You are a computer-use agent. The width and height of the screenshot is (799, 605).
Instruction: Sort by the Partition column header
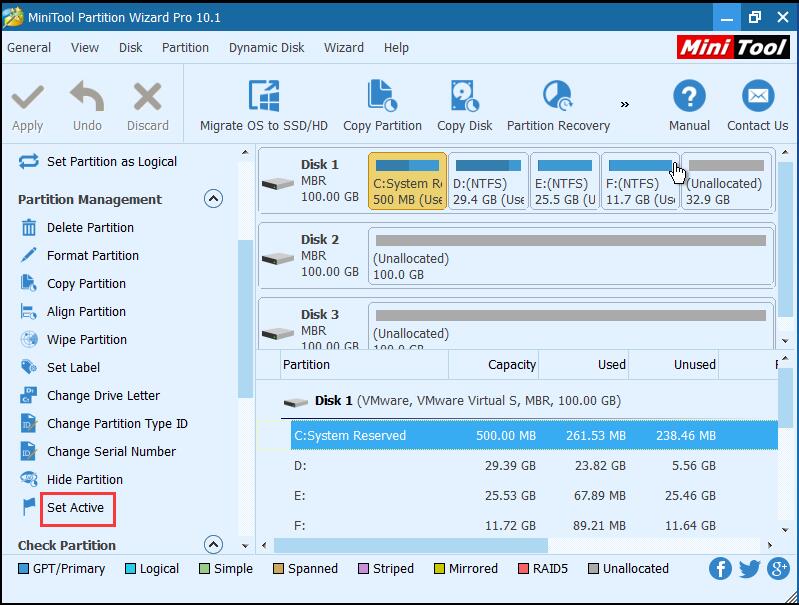364,364
